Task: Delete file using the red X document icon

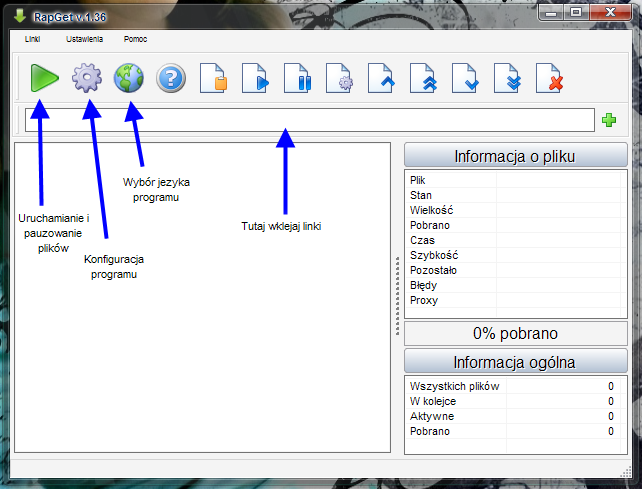Action: tap(550, 78)
